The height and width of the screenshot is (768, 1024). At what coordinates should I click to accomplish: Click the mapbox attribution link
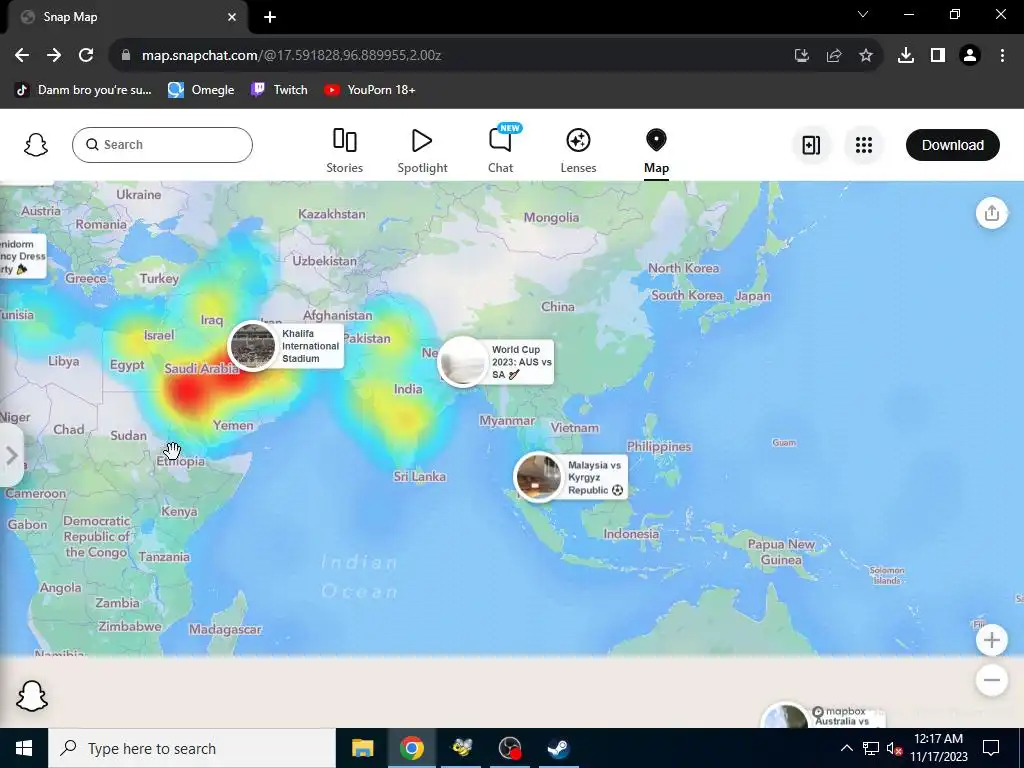(840, 711)
